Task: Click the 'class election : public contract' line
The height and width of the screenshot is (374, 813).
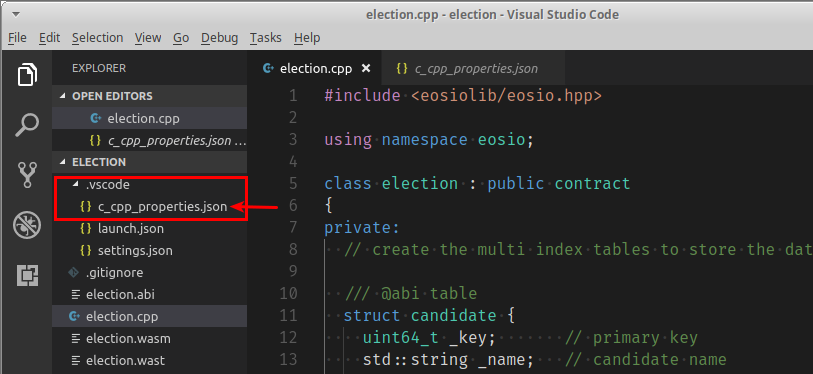Action: pyautogui.click(x=478, y=184)
